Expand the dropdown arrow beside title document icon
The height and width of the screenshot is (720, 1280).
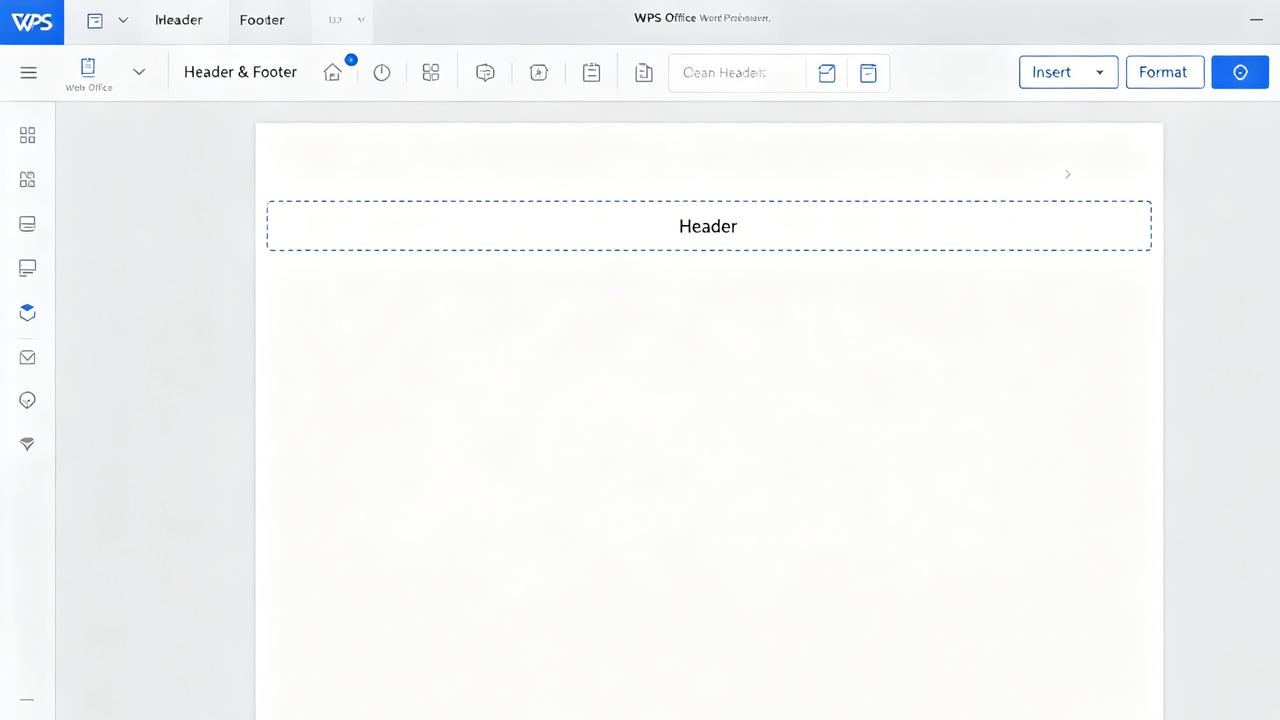coord(123,20)
